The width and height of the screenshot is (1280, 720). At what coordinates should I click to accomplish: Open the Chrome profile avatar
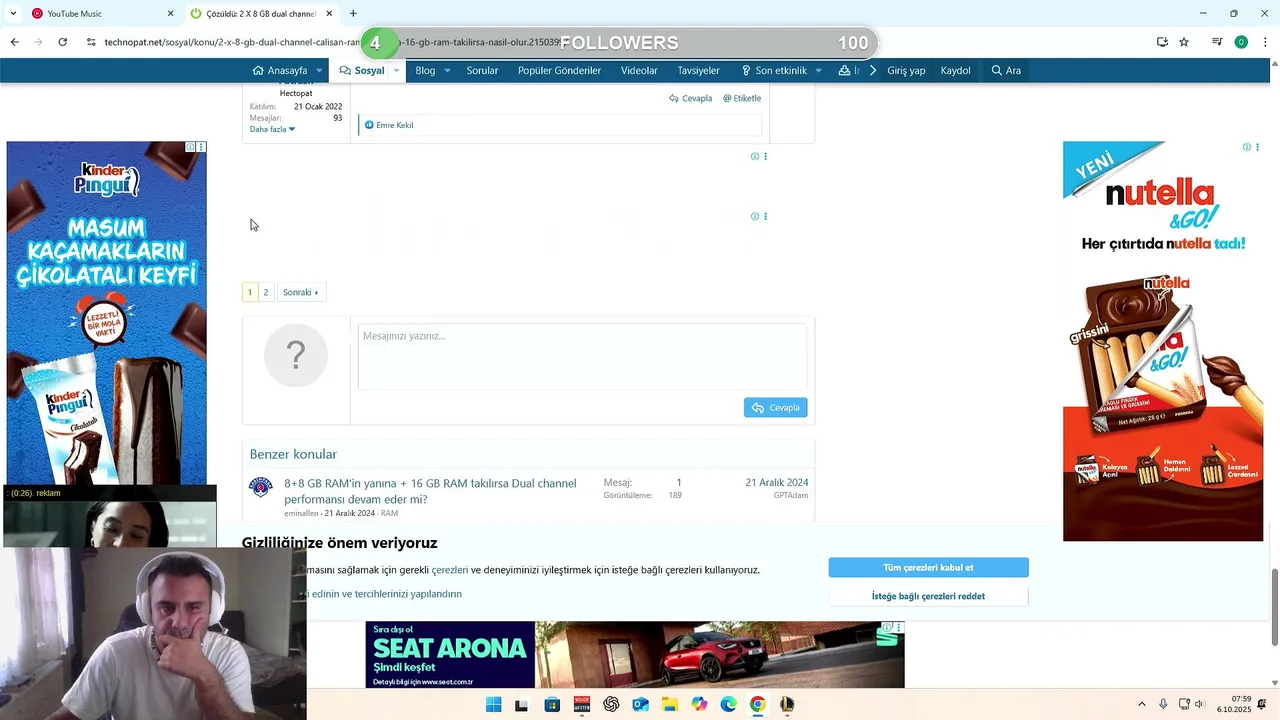tap(1241, 42)
